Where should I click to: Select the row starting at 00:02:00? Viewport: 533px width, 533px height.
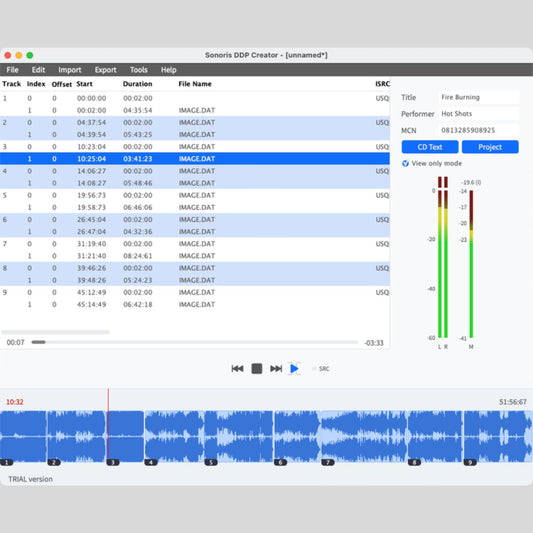point(195,110)
